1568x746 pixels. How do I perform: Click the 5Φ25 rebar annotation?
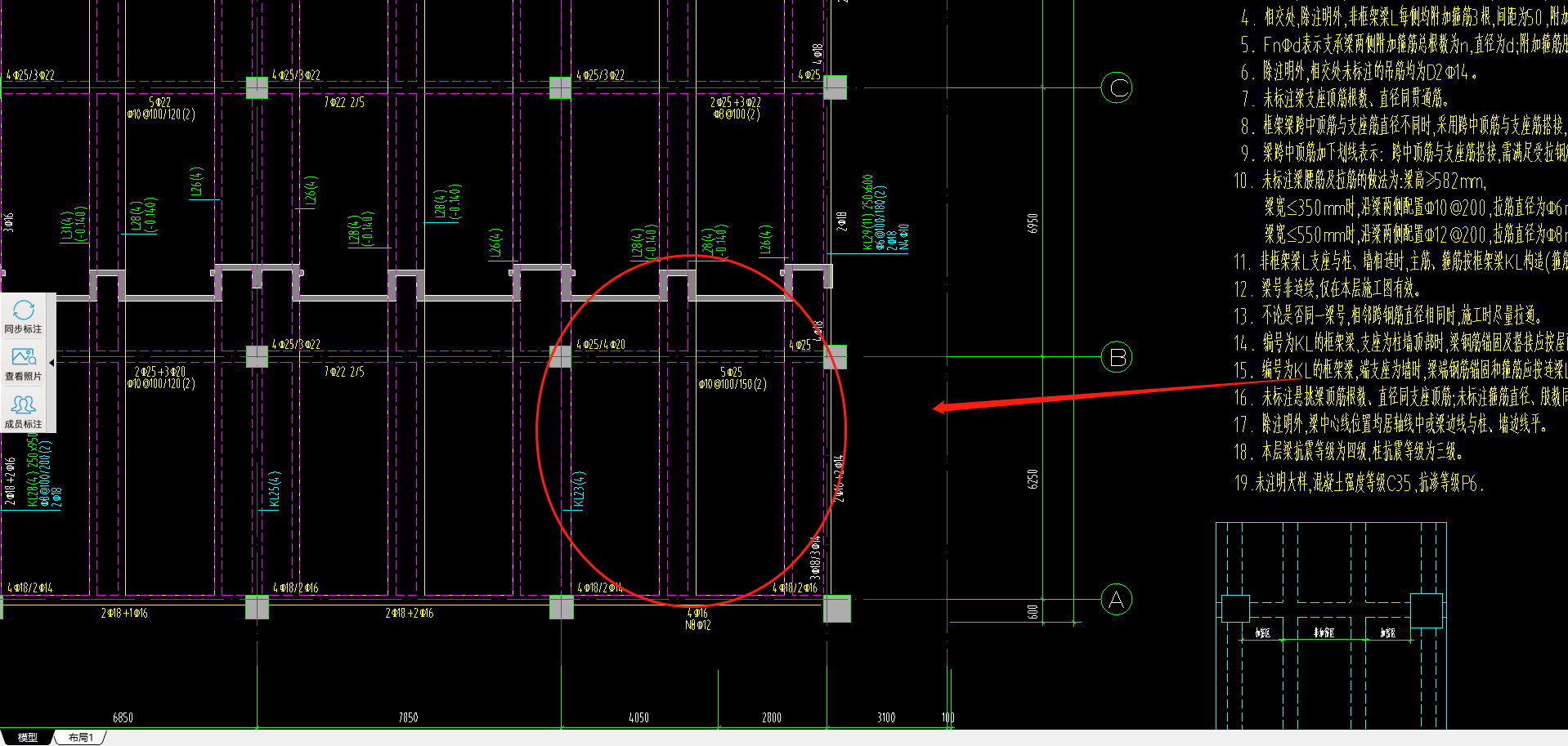pos(731,372)
